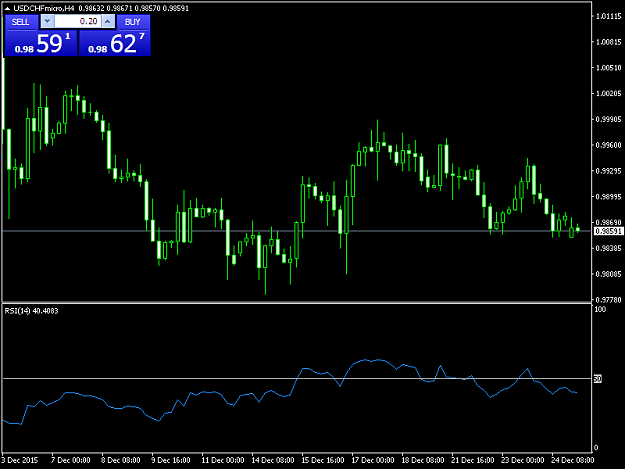Click RSI level label 50

597,379
